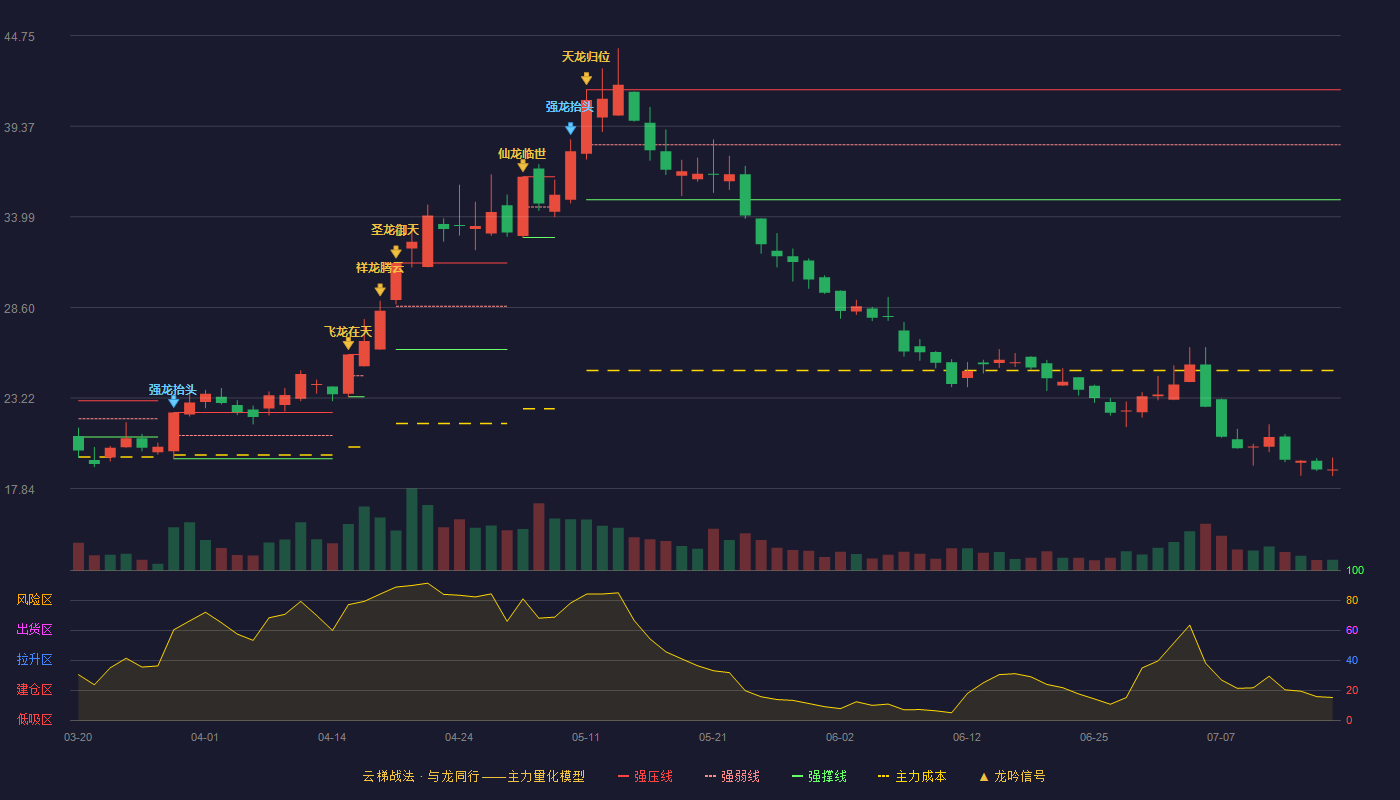
Task: Click the 06-12 date label
Action: click(x=967, y=737)
